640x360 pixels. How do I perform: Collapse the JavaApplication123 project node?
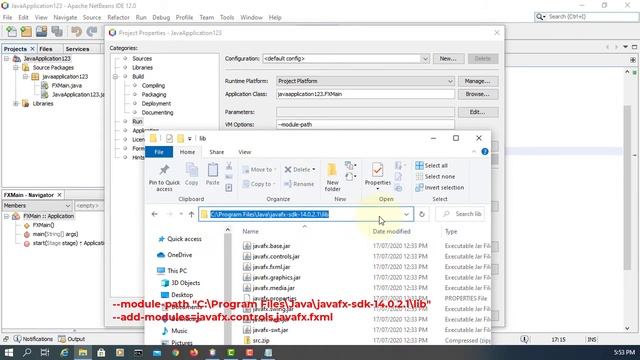click(7, 59)
